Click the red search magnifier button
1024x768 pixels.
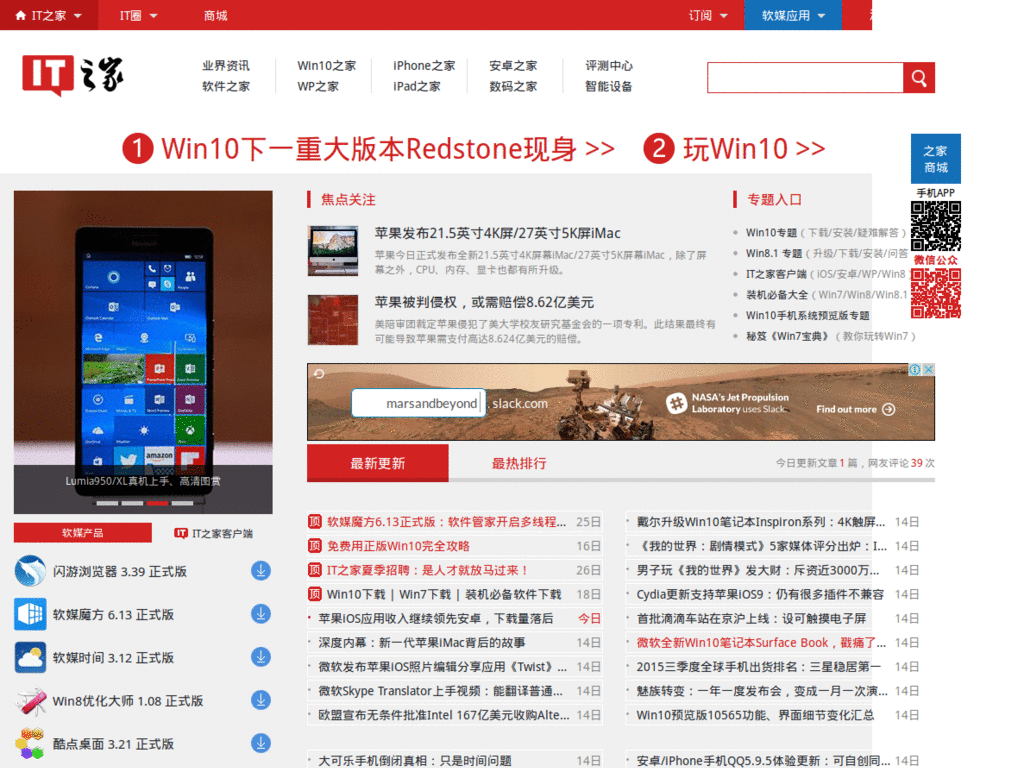pyautogui.click(x=919, y=78)
